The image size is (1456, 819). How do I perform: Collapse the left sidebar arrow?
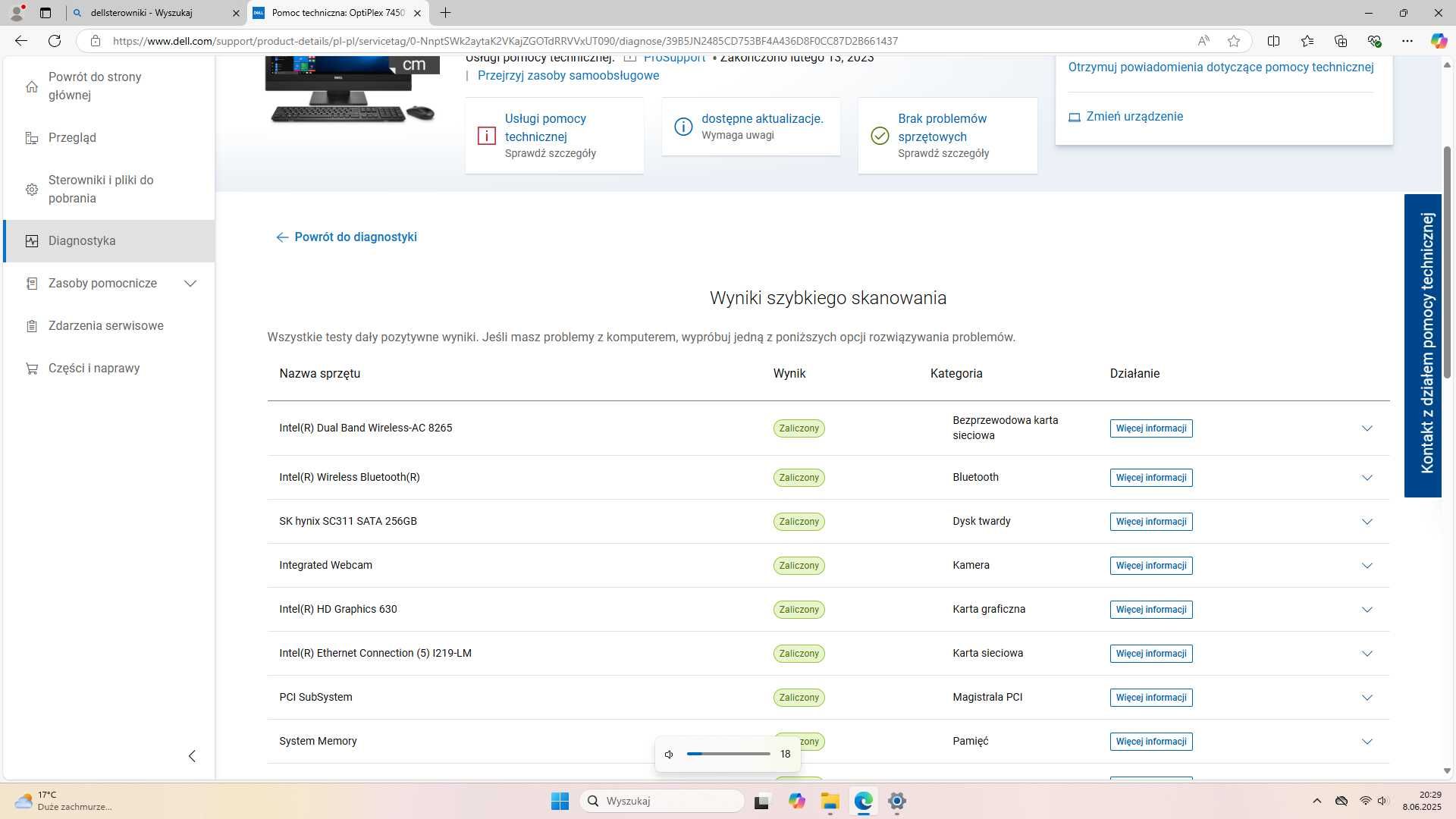pos(192,756)
